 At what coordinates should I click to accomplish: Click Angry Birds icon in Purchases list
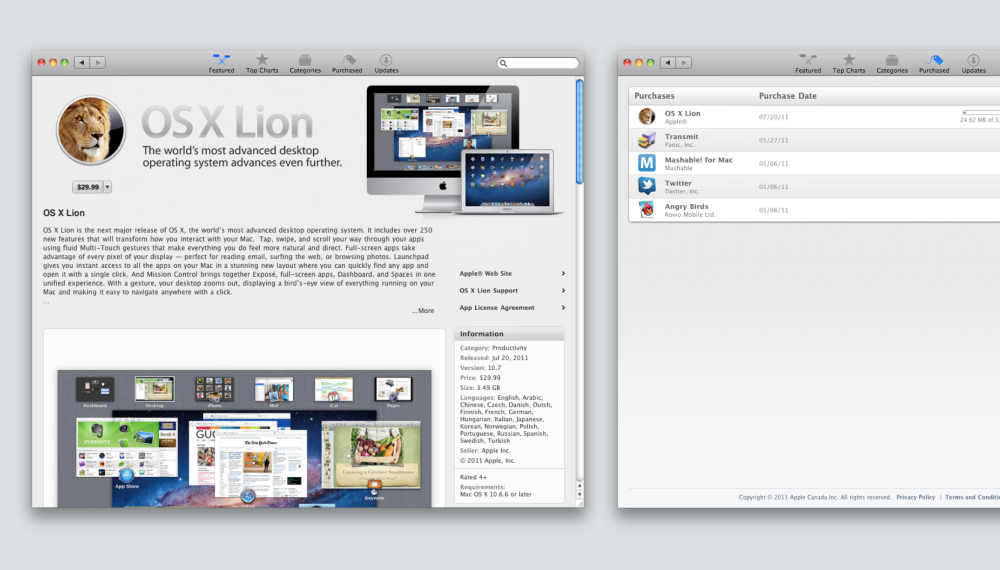647,209
